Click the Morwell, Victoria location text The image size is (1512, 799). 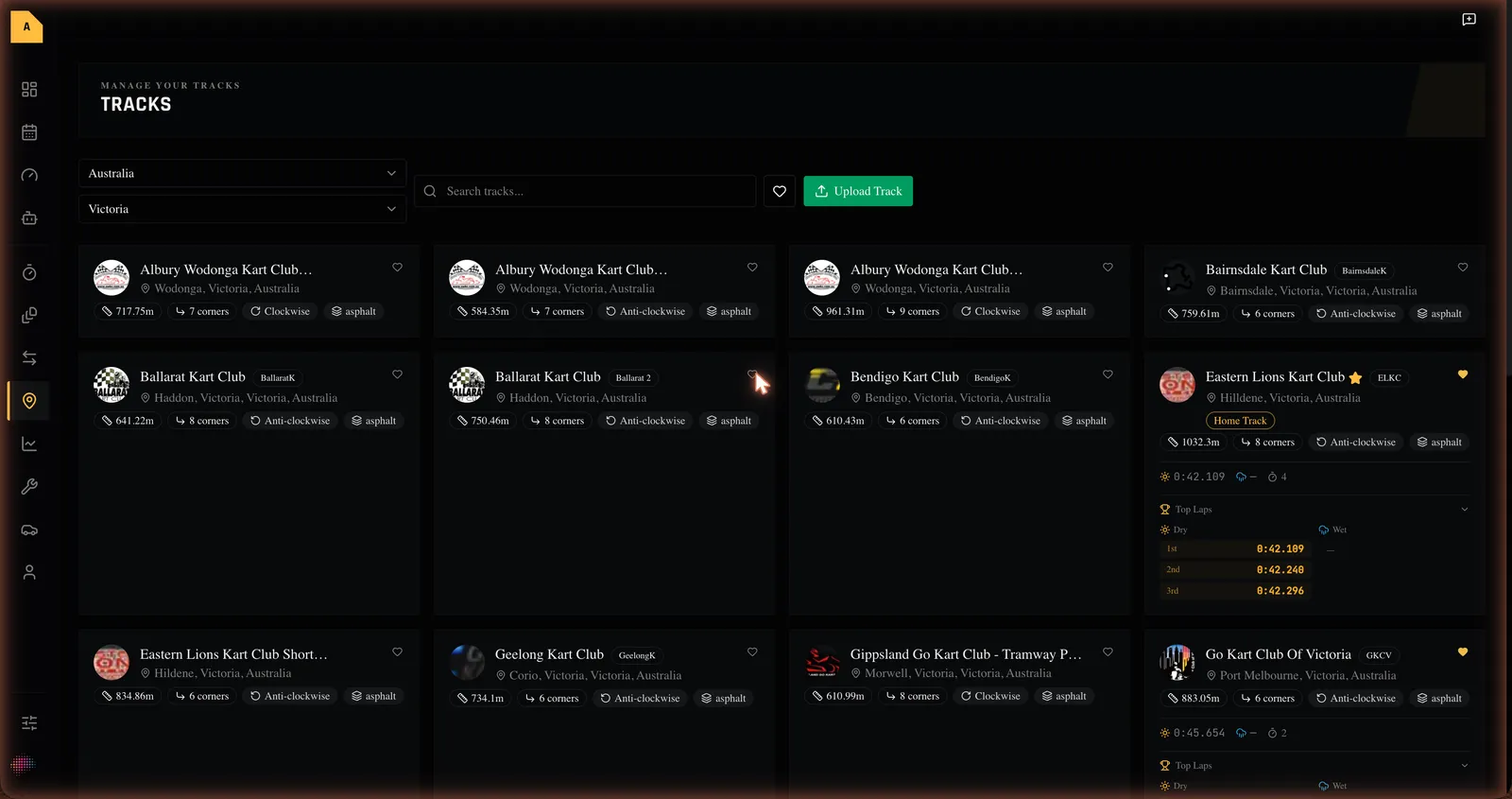tap(957, 673)
